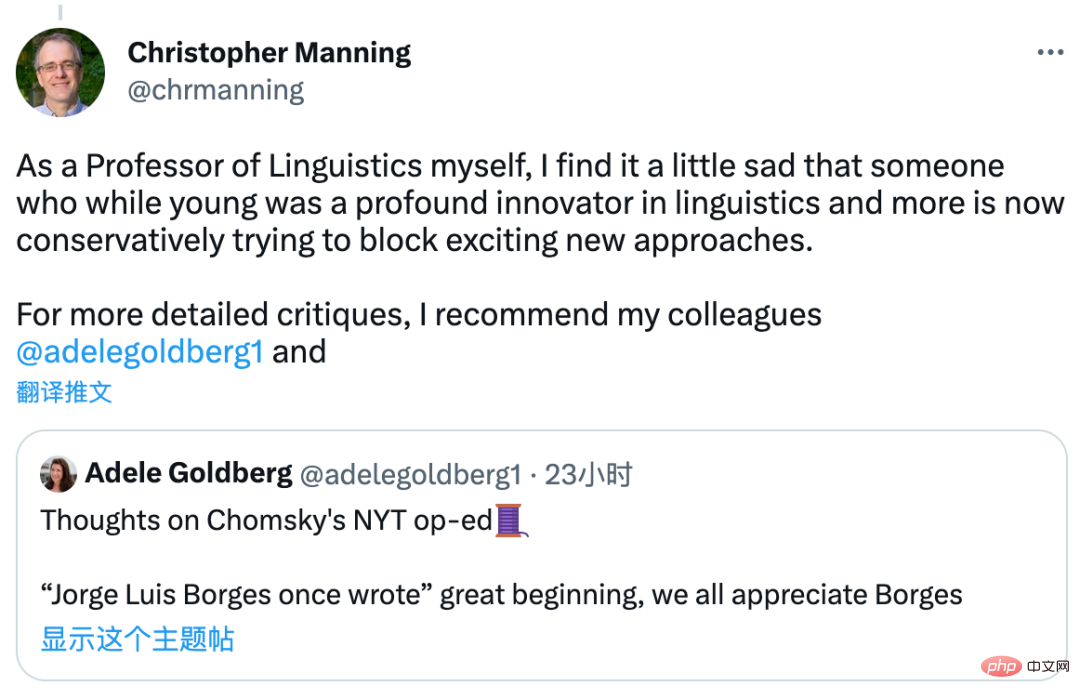Viewport: 1080px width, 699px height.
Task: Click the thread connector line above the avatar
Action: tap(60, 12)
